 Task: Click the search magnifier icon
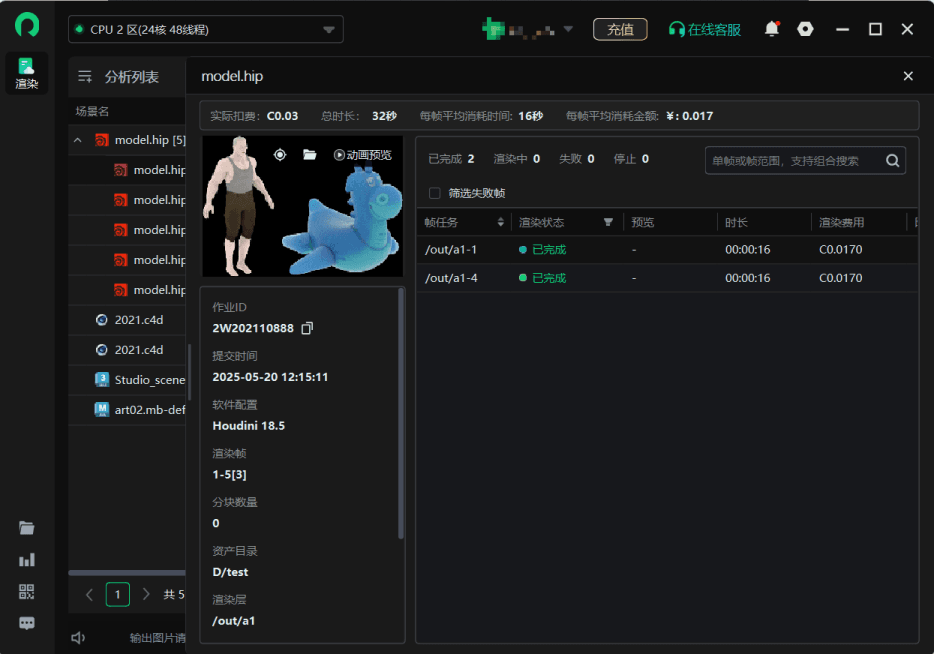click(x=892, y=161)
